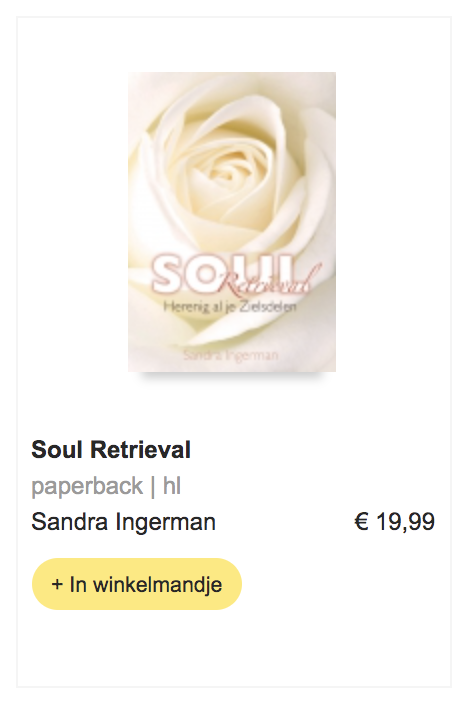Click the word winkelmandje on the button
Screen dimensions: 466x706
pyautogui.click(x=158, y=584)
